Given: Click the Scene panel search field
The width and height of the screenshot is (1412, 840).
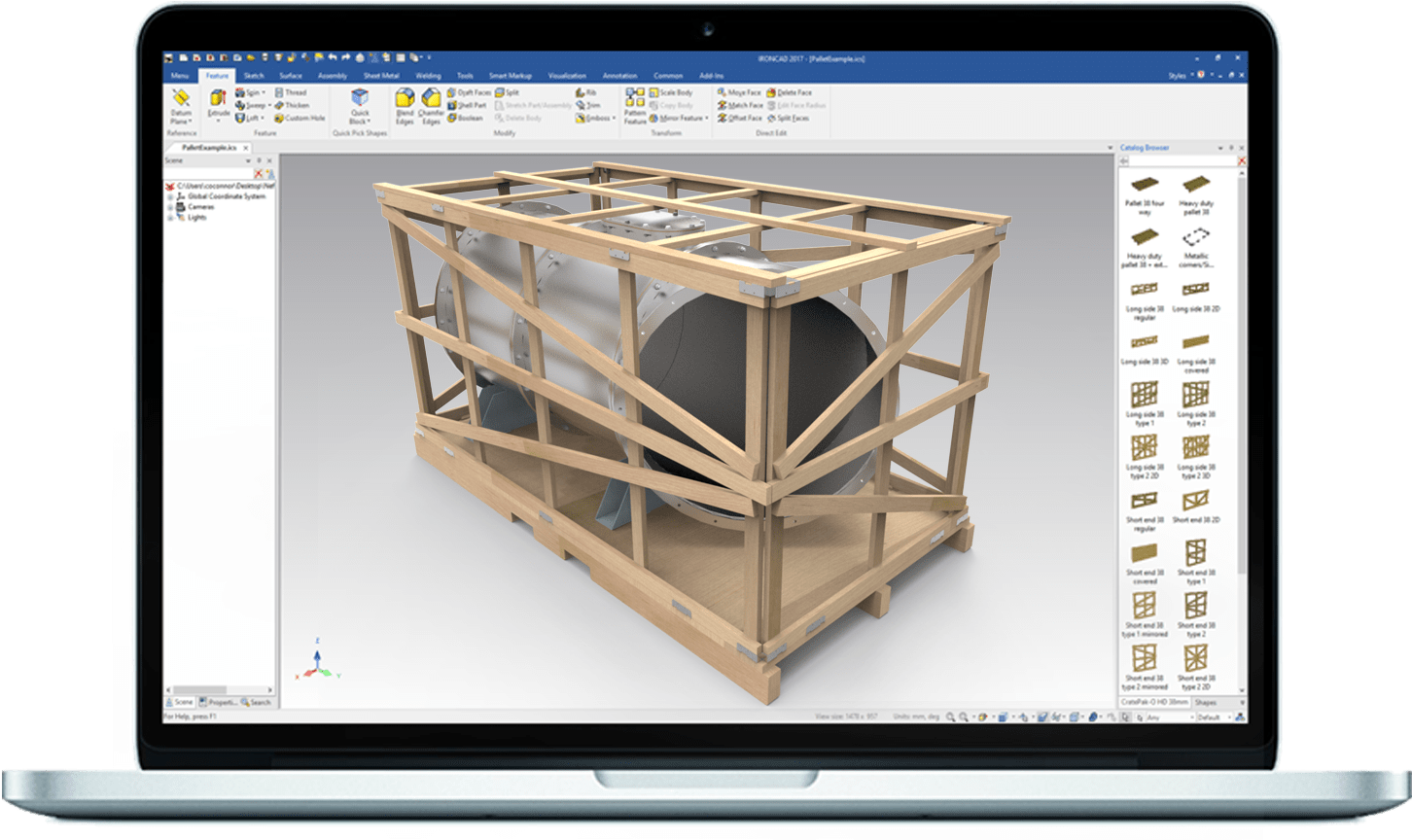Looking at the screenshot, I should click(x=208, y=173).
